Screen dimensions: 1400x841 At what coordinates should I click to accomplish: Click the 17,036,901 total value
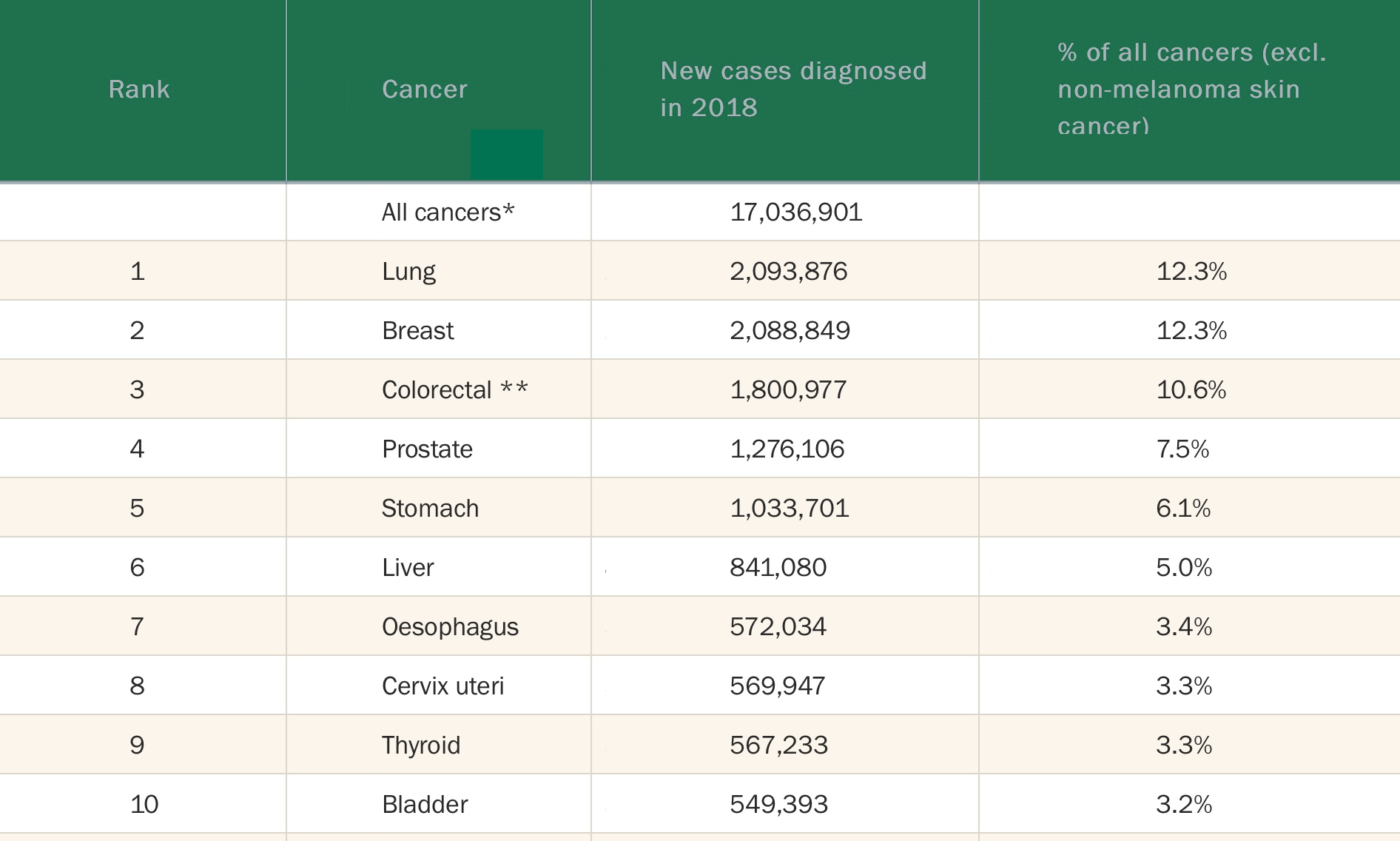[x=796, y=212]
